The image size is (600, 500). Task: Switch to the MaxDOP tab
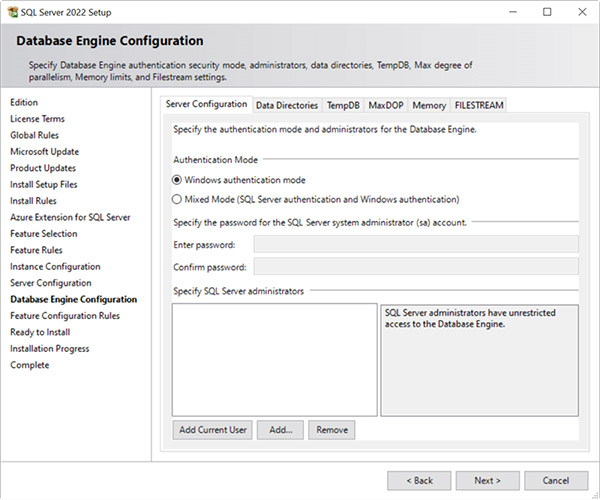click(x=386, y=105)
